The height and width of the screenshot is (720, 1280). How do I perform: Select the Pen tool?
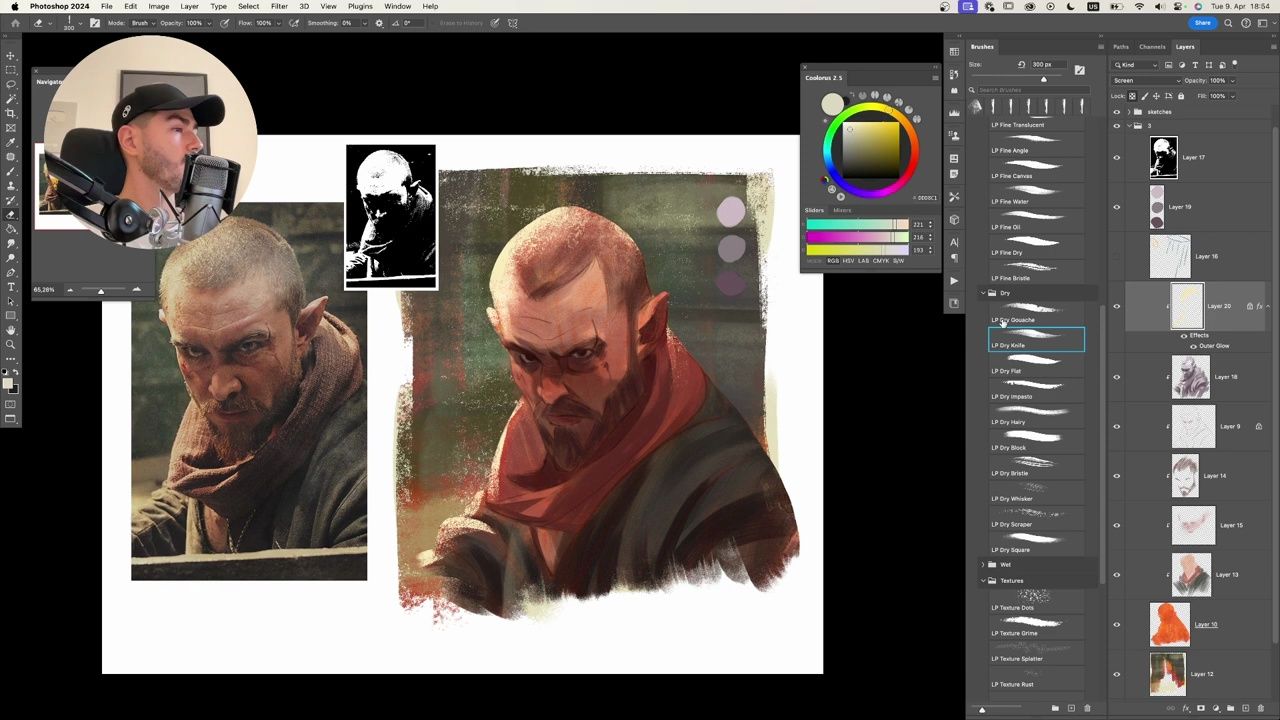click(11, 272)
